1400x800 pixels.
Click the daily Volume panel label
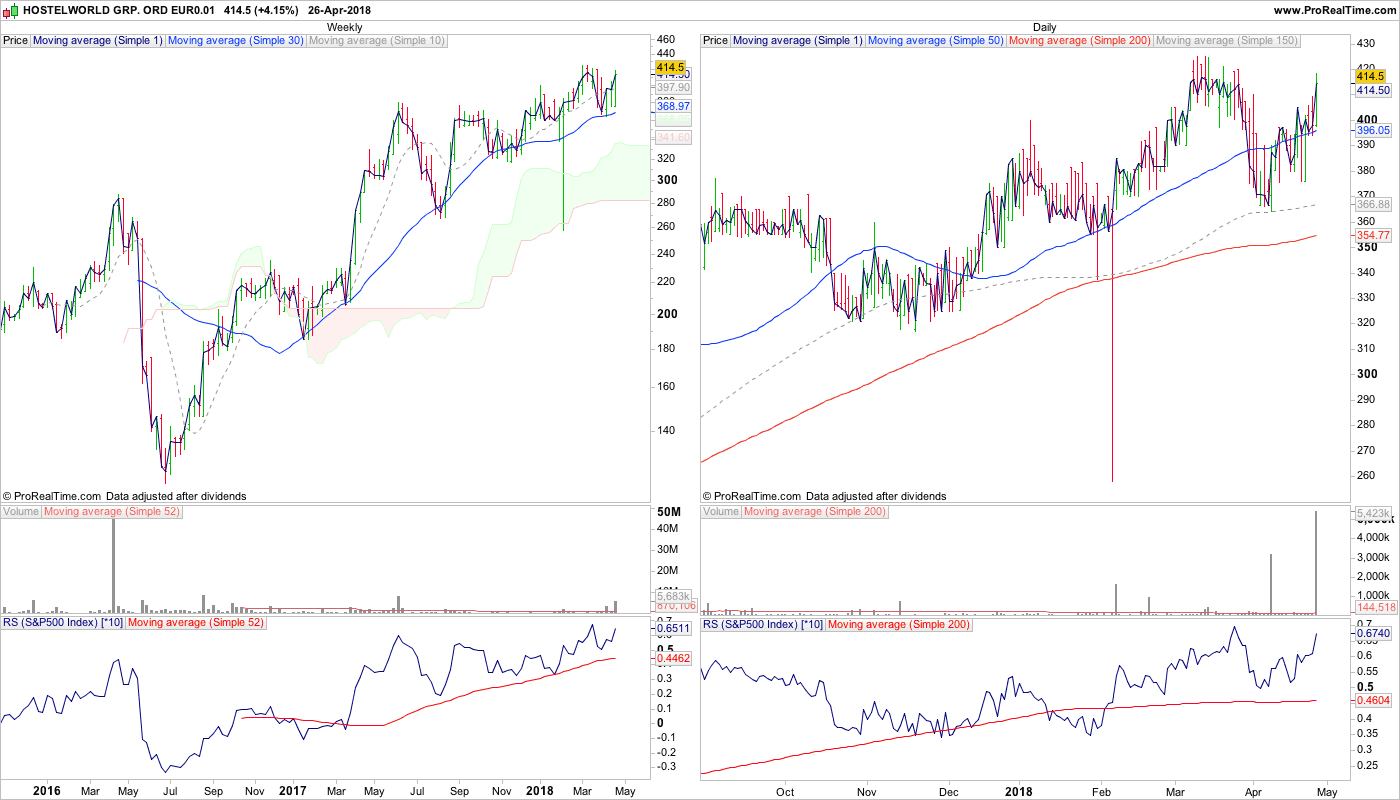(x=721, y=512)
